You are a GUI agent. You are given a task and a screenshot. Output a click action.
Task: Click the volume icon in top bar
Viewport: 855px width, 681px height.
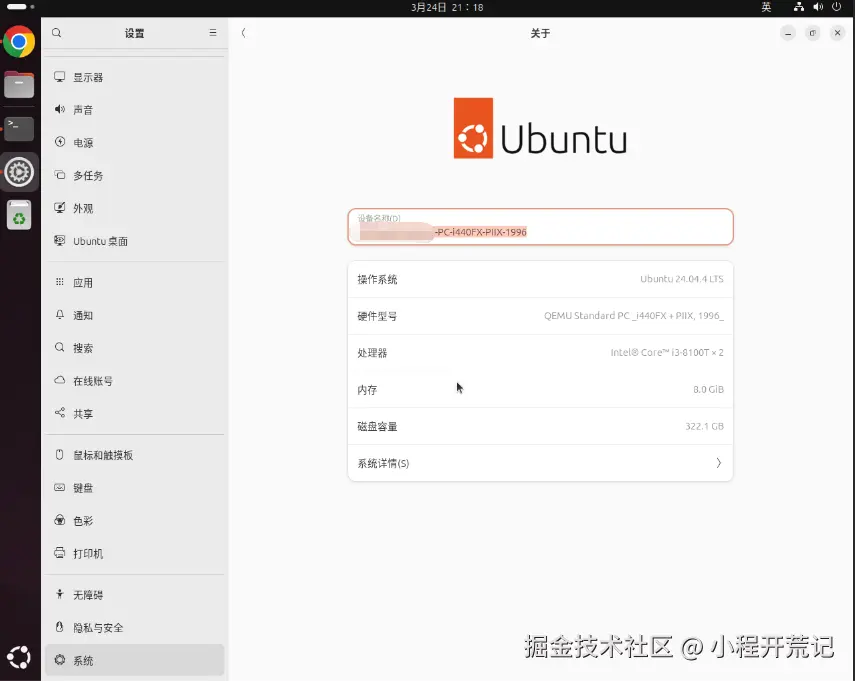pos(818,7)
